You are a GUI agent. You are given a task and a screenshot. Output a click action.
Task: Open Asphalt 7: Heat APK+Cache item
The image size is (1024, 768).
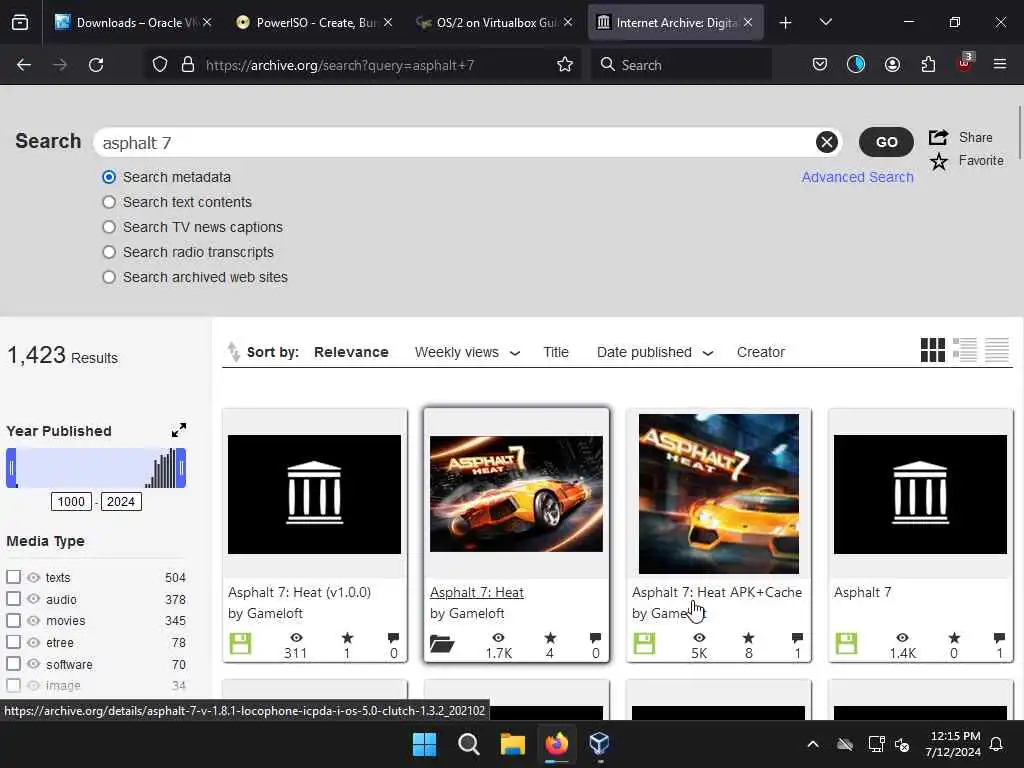click(x=716, y=592)
